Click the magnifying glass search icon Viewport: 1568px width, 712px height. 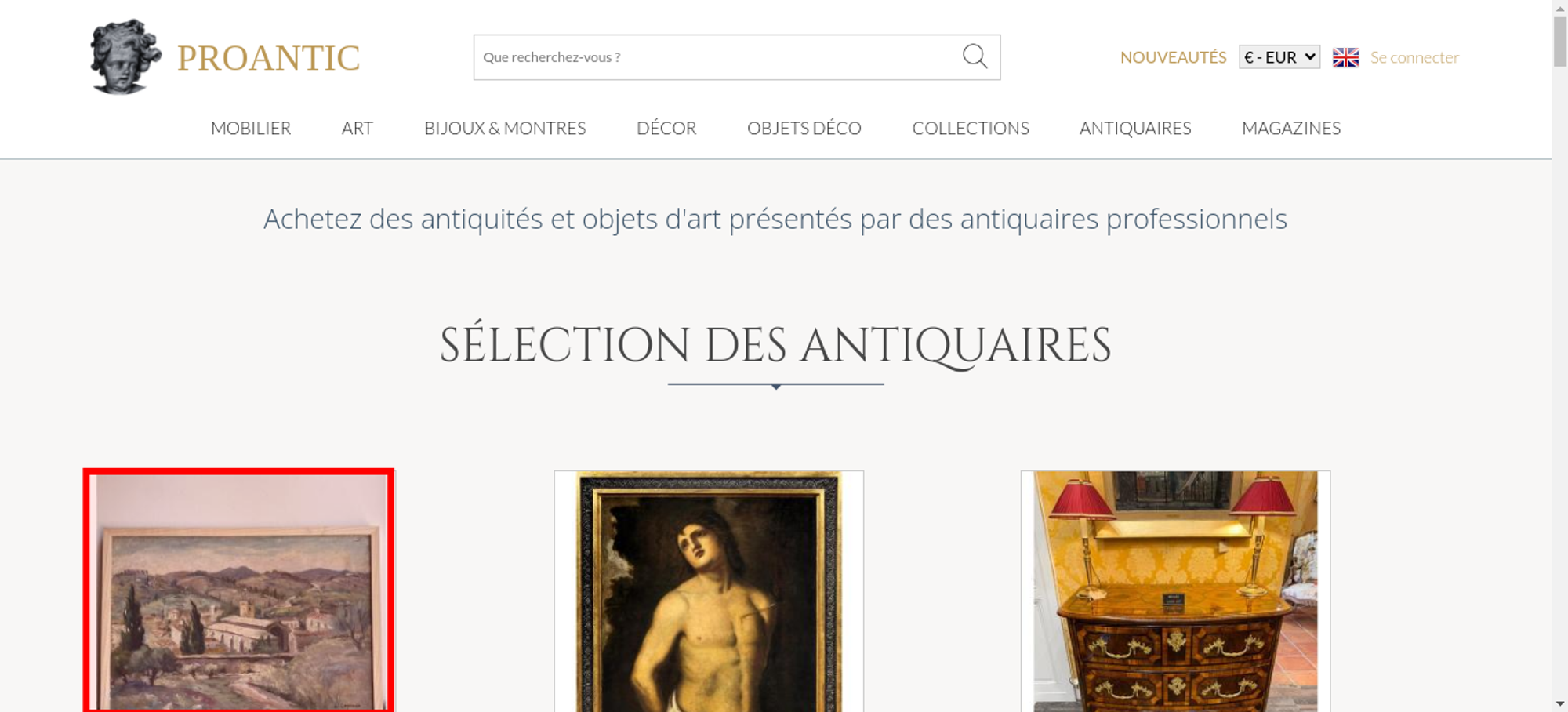click(975, 56)
